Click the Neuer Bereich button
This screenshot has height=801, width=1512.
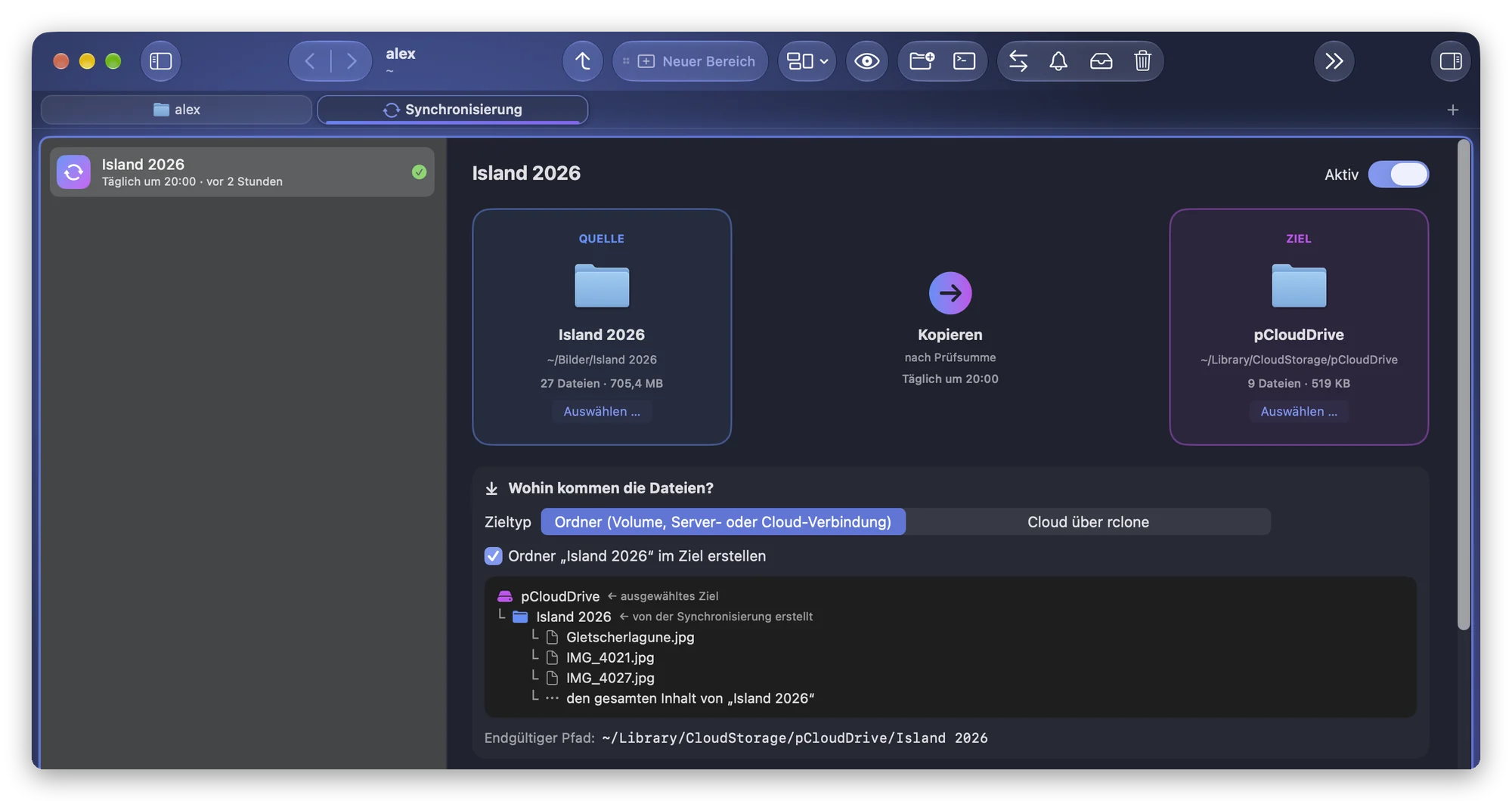coord(689,61)
